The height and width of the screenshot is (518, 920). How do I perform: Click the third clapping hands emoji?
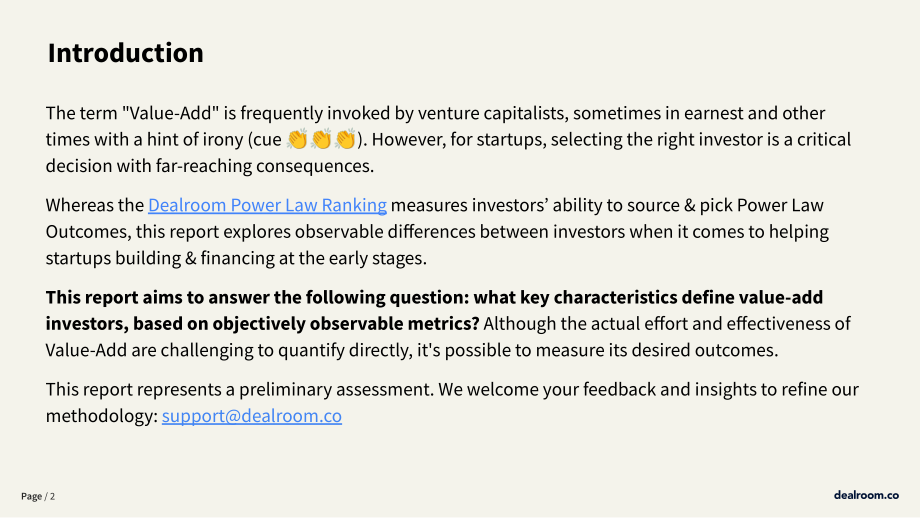346,140
